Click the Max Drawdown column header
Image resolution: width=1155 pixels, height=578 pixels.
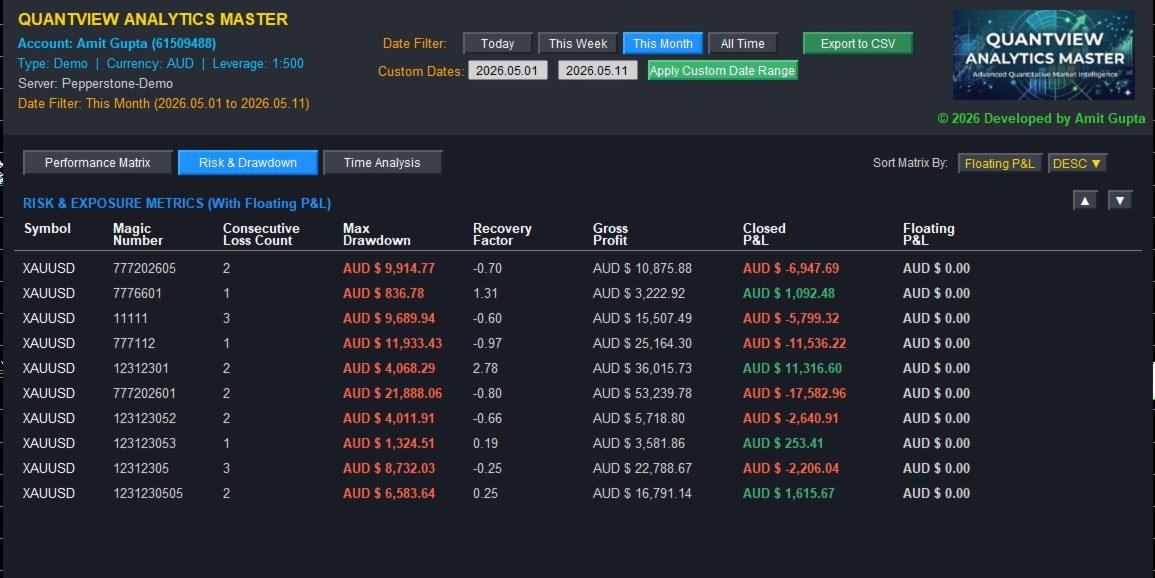point(376,234)
